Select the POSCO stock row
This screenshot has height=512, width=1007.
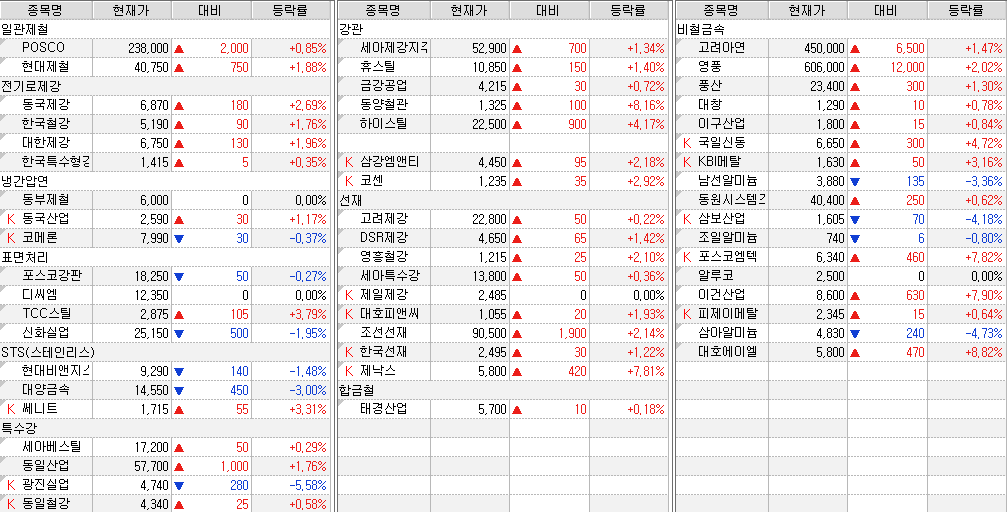[164, 48]
